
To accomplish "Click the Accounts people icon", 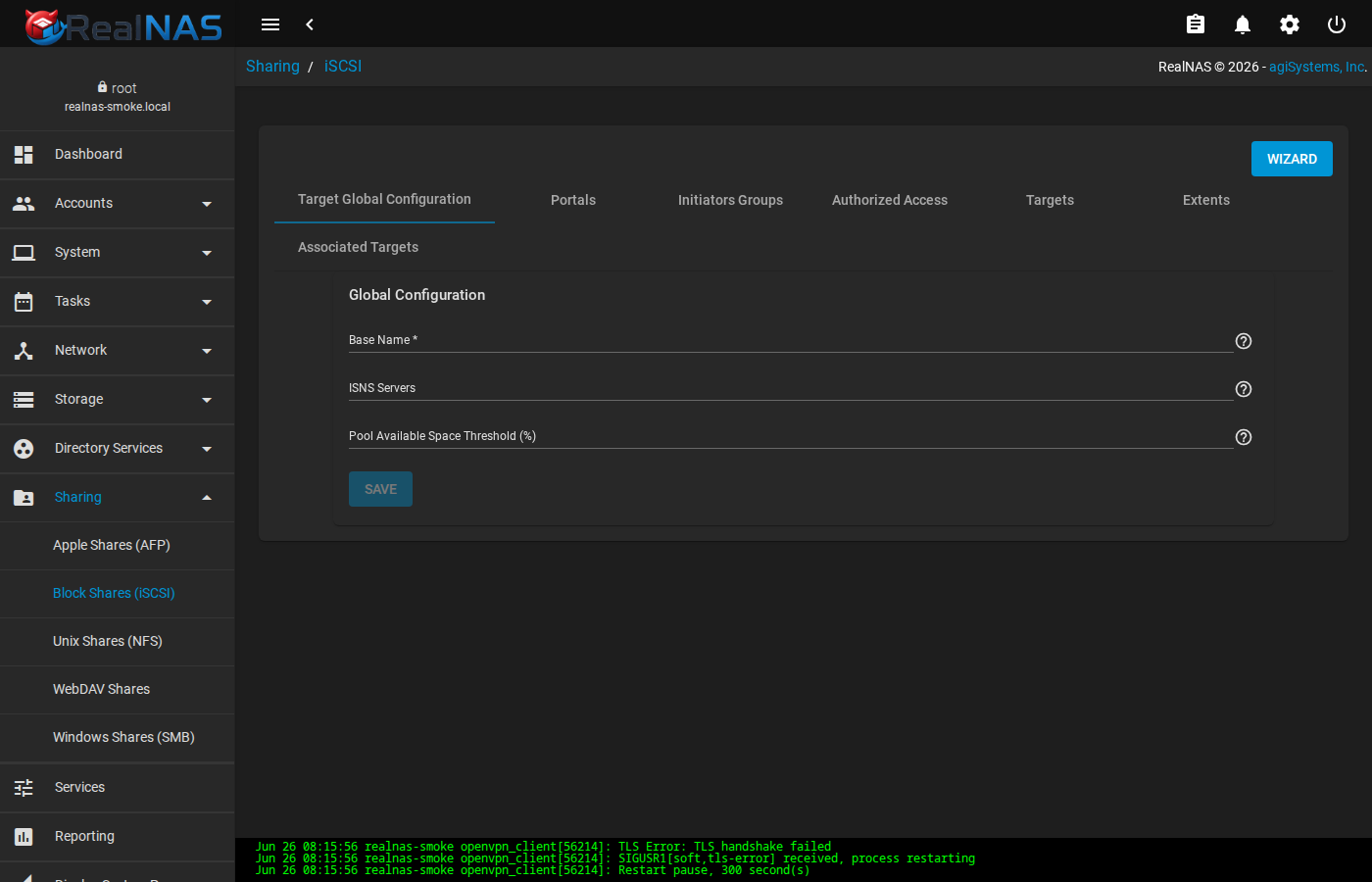I will [x=24, y=203].
